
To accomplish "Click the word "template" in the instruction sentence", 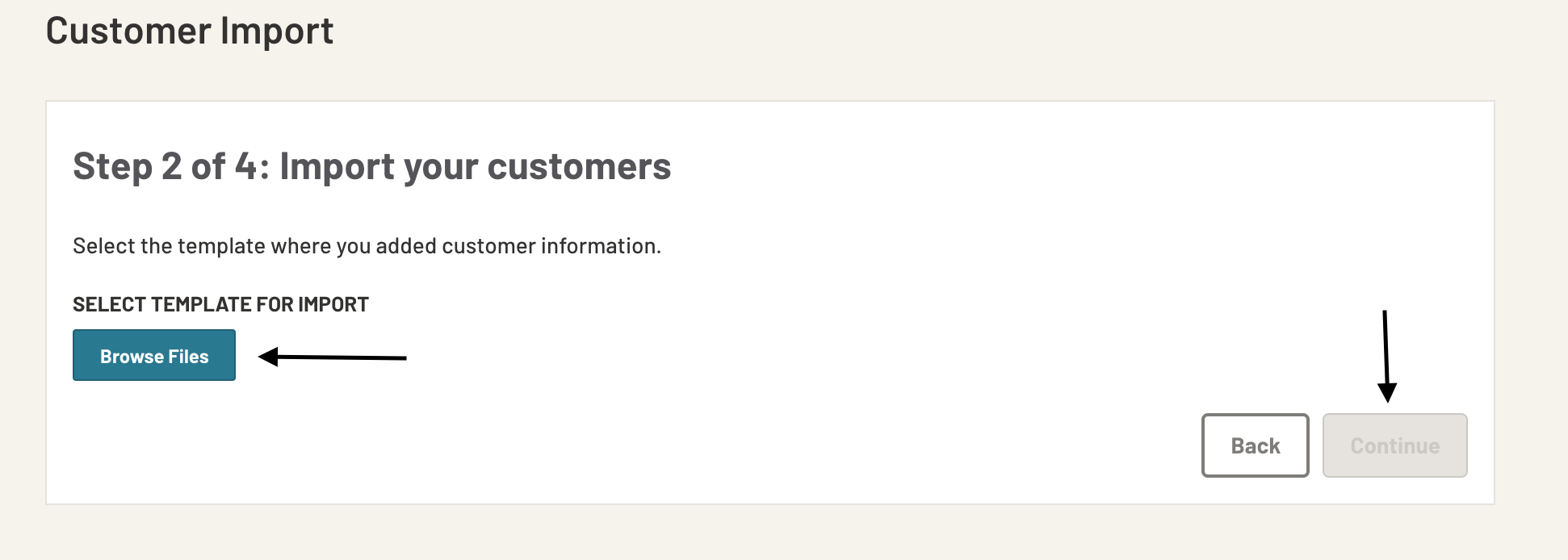I will pos(220,246).
